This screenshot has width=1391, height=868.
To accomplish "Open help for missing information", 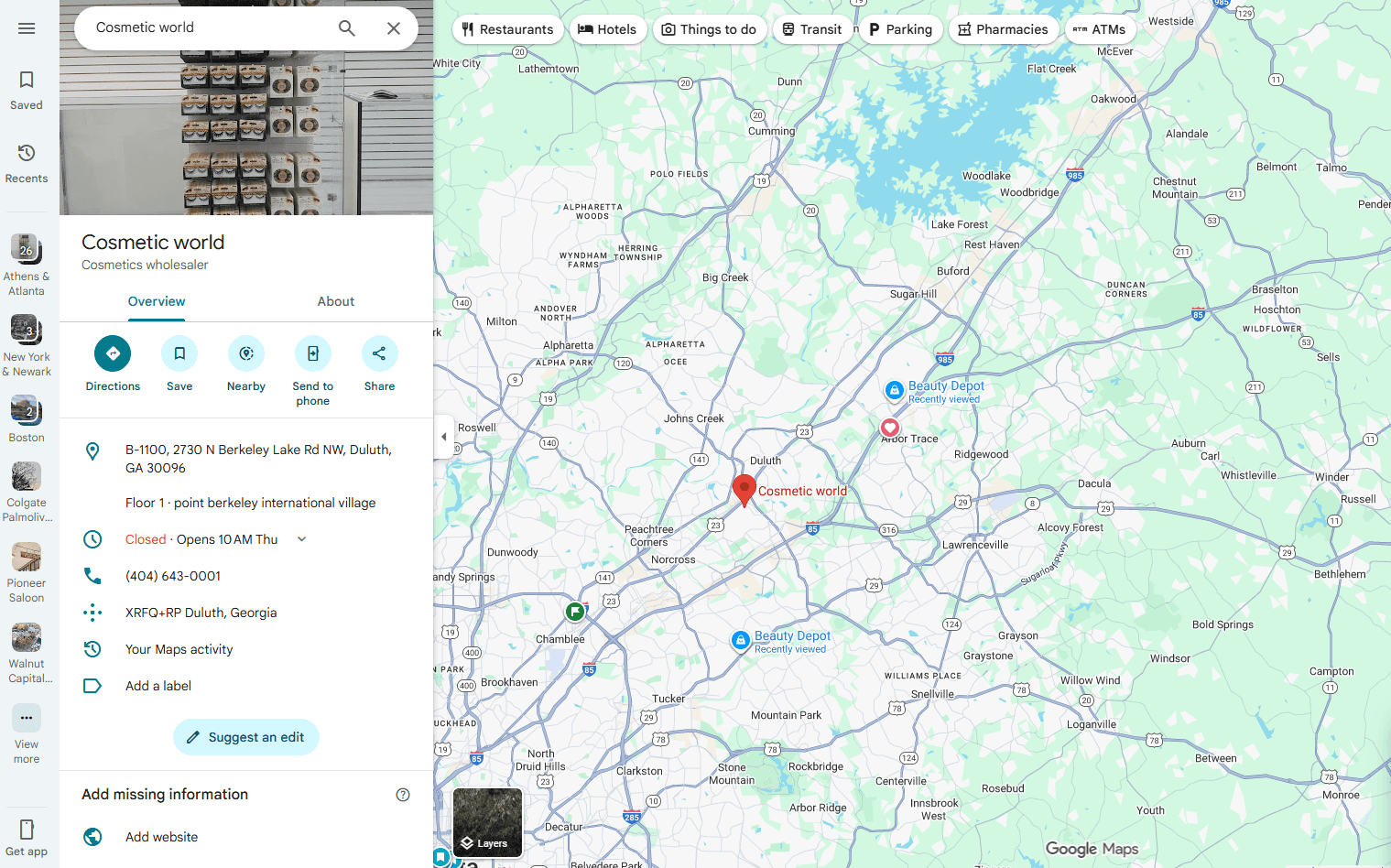I will (403, 795).
